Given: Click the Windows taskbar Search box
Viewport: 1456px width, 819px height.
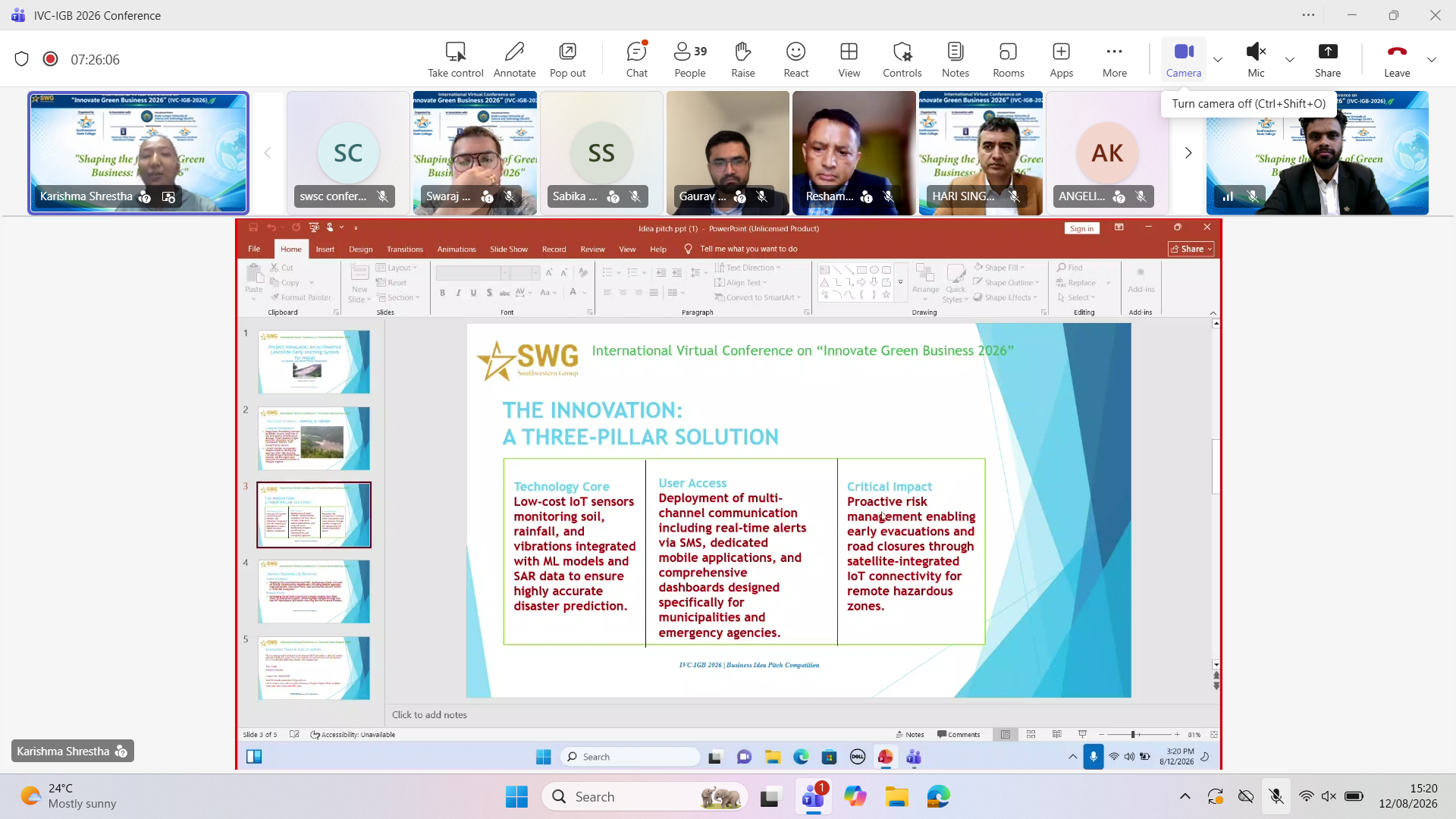Looking at the screenshot, I should [645, 796].
